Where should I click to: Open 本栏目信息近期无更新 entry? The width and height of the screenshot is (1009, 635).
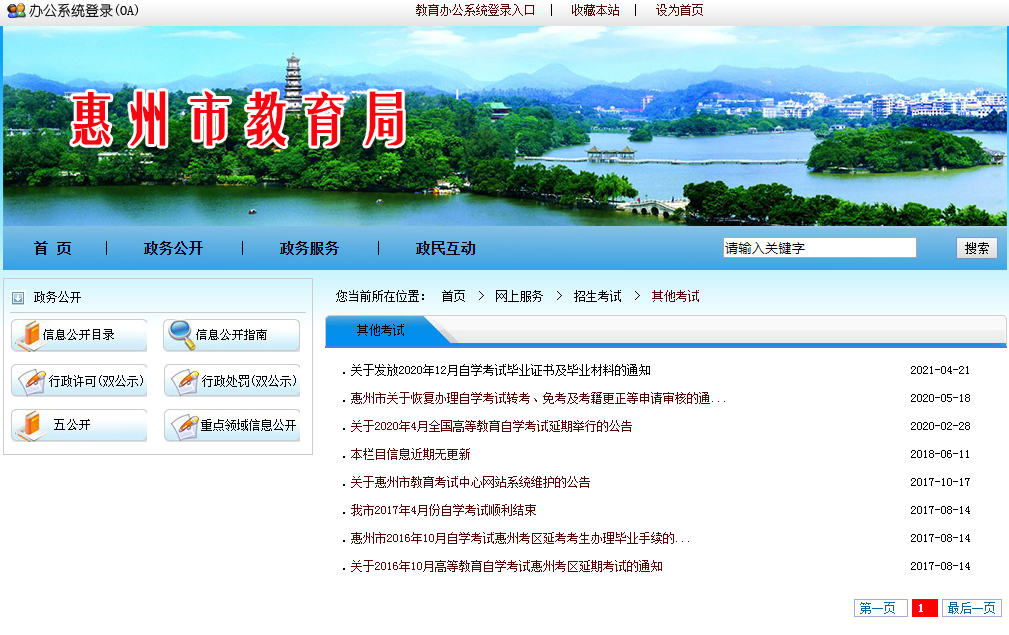click(410, 454)
